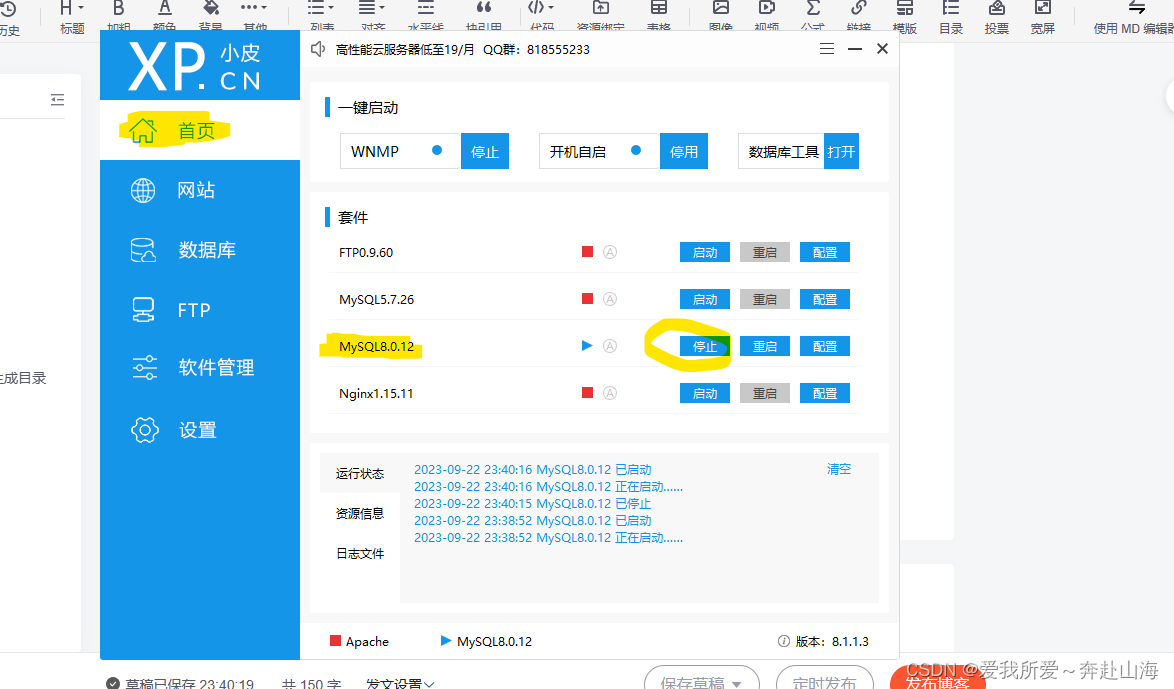The height and width of the screenshot is (689, 1174).
Task: Click the version info icon near 8.1.1.3
Action: [x=784, y=641]
